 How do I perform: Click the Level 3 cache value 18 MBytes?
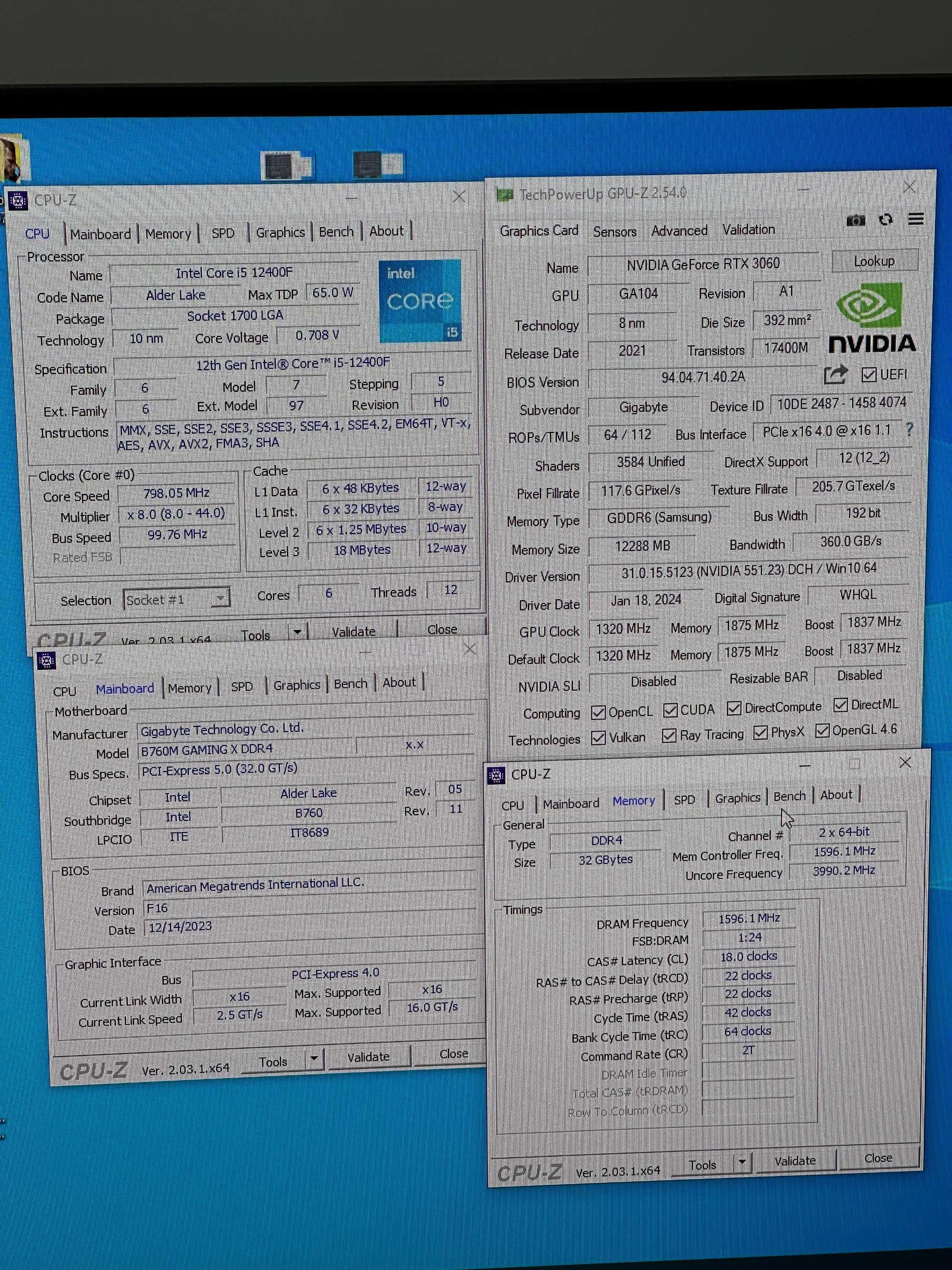click(362, 550)
